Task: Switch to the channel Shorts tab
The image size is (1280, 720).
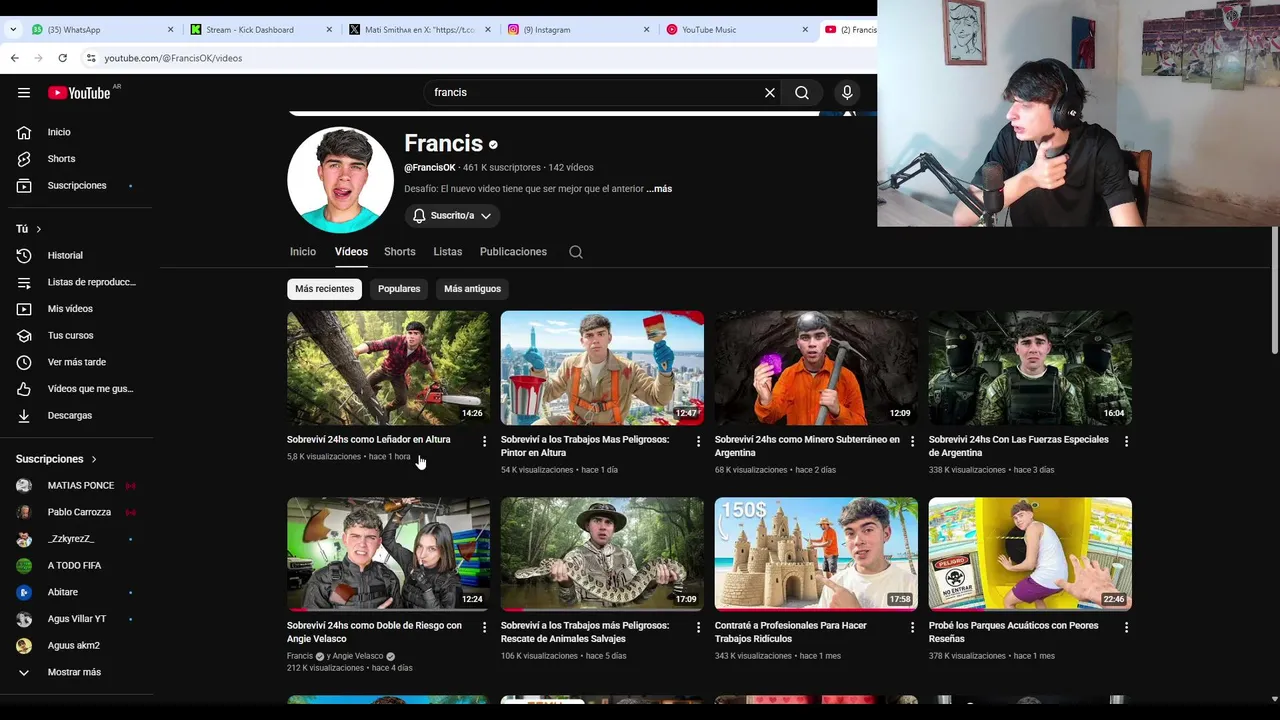Action: [400, 252]
